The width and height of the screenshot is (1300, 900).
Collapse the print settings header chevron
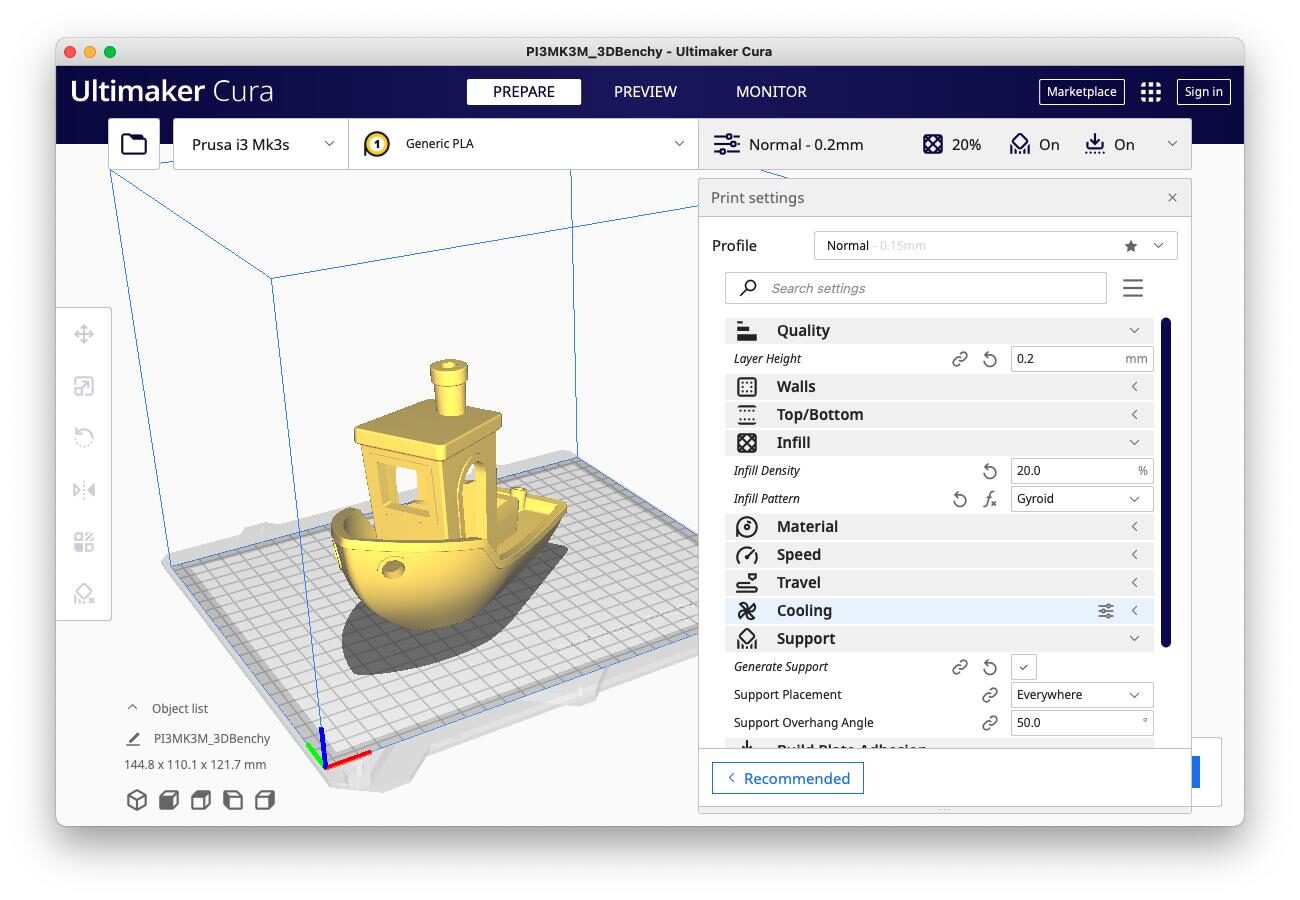click(1172, 144)
